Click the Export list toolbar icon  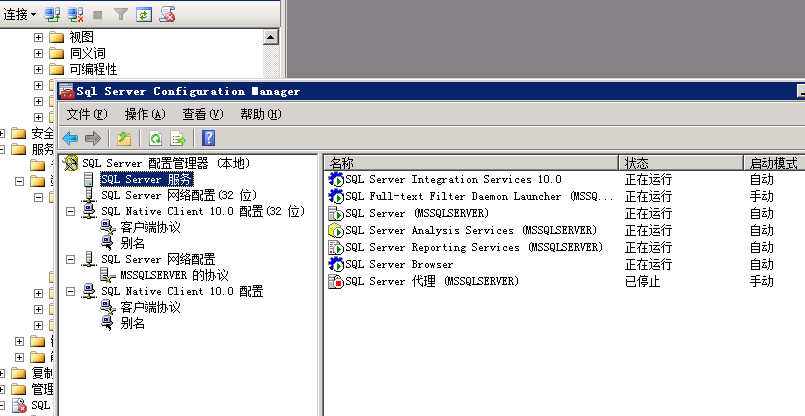[178, 138]
